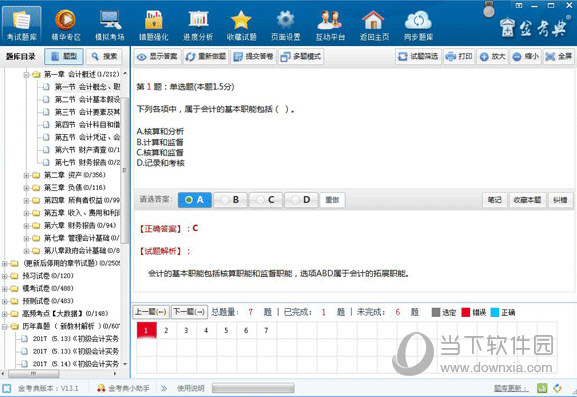Image resolution: width=577 pixels, height=397 pixels.
Task: Click the green chart icon in status bar
Action: point(542,388)
